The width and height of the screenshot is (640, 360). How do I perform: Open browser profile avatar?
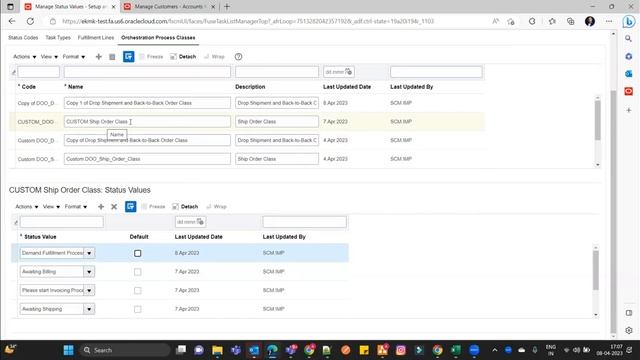[590, 21]
